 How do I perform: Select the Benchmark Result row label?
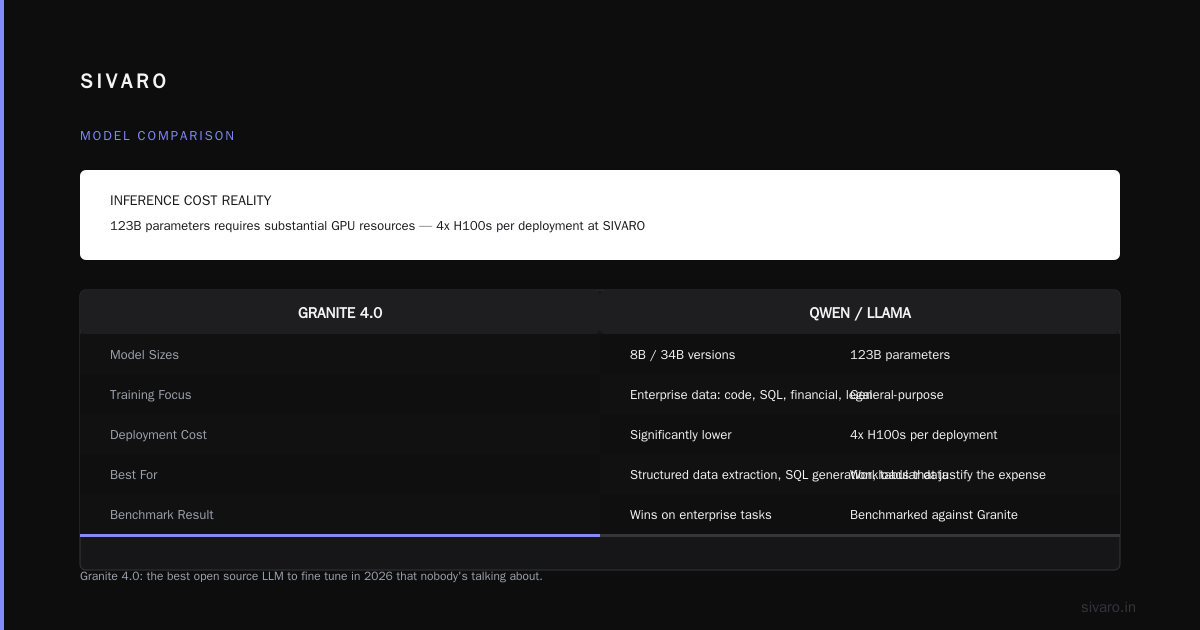[x=162, y=515]
